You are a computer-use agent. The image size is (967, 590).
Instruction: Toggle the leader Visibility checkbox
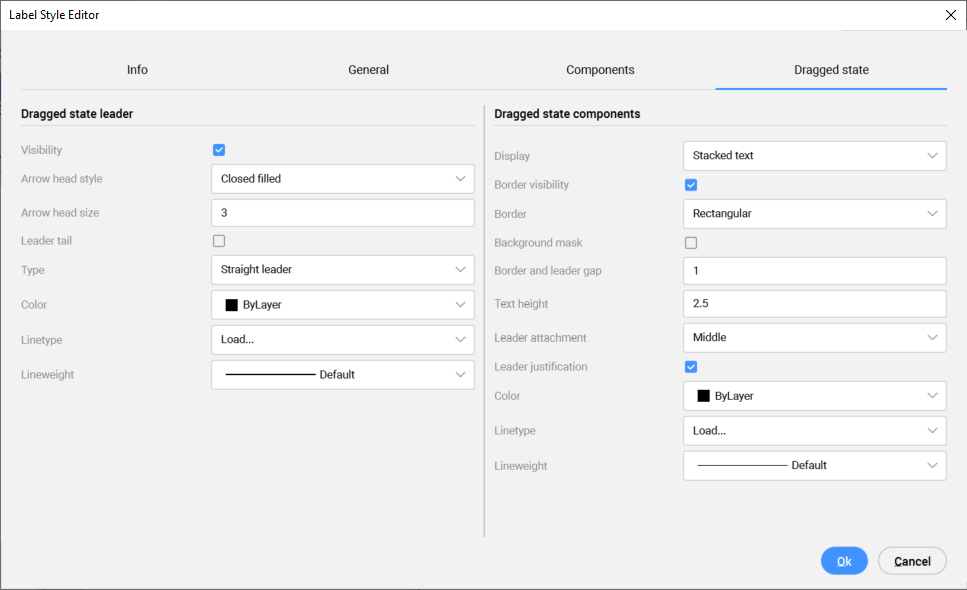coord(219,150)
